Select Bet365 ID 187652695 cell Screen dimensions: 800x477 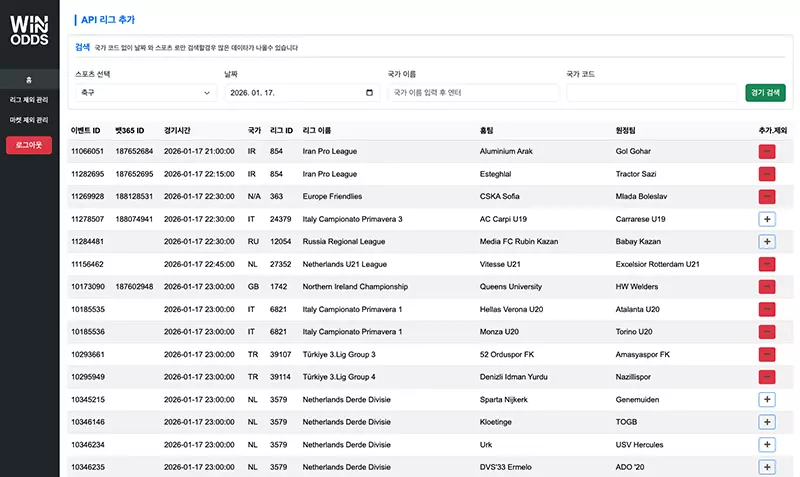click(134, 174)
